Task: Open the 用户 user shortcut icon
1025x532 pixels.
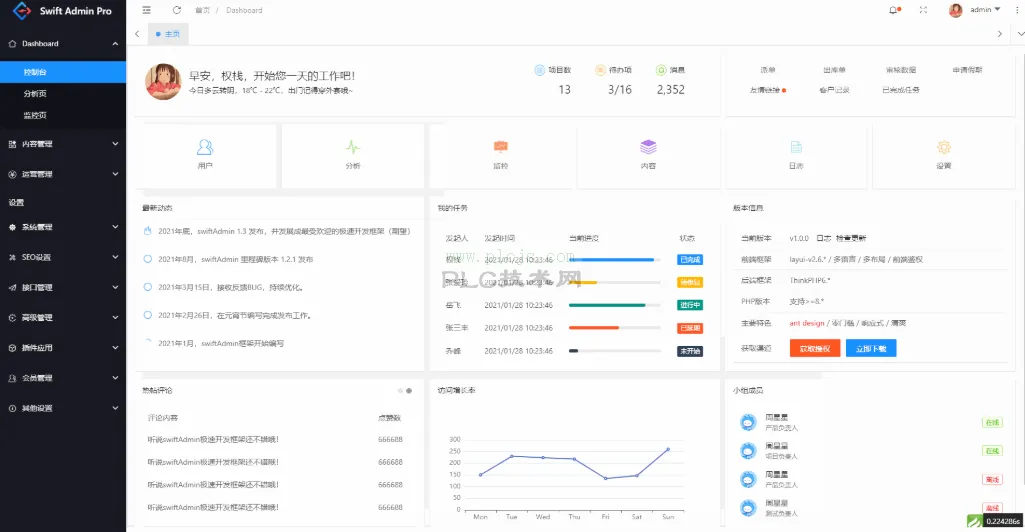Action: click(x=205, y=147)
